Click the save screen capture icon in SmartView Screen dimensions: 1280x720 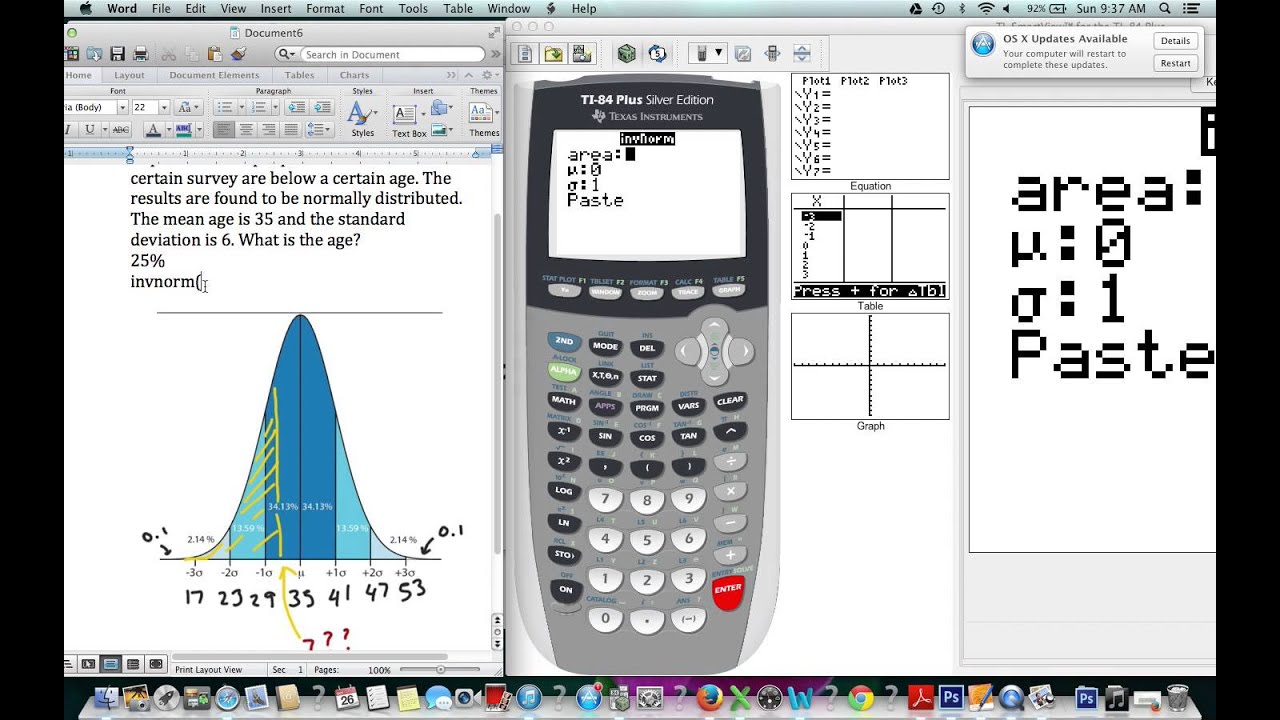click(581, 53)
